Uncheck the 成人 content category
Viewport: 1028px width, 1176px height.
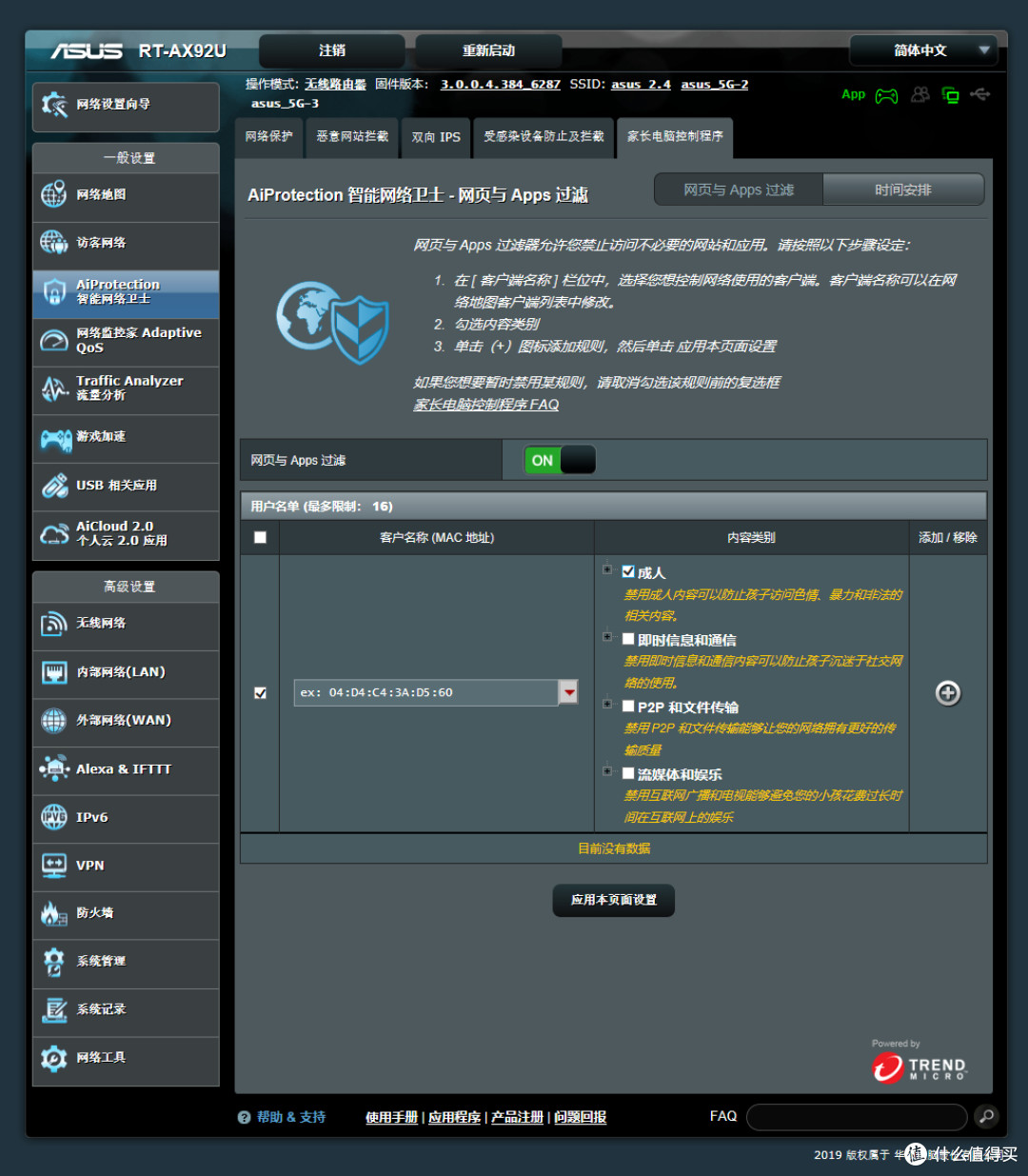(628, 572)
